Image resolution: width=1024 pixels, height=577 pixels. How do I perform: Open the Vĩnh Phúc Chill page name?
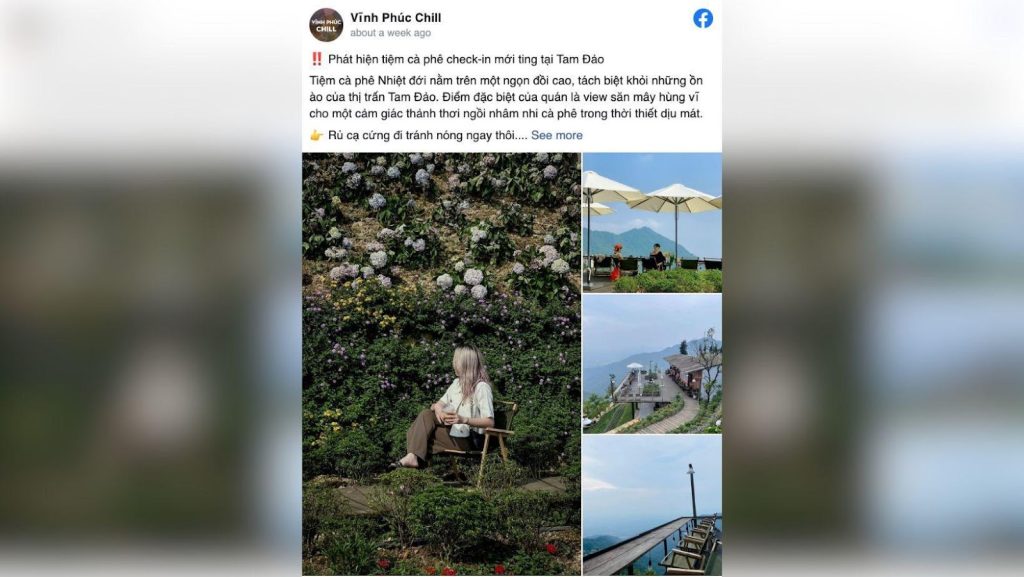395,18
